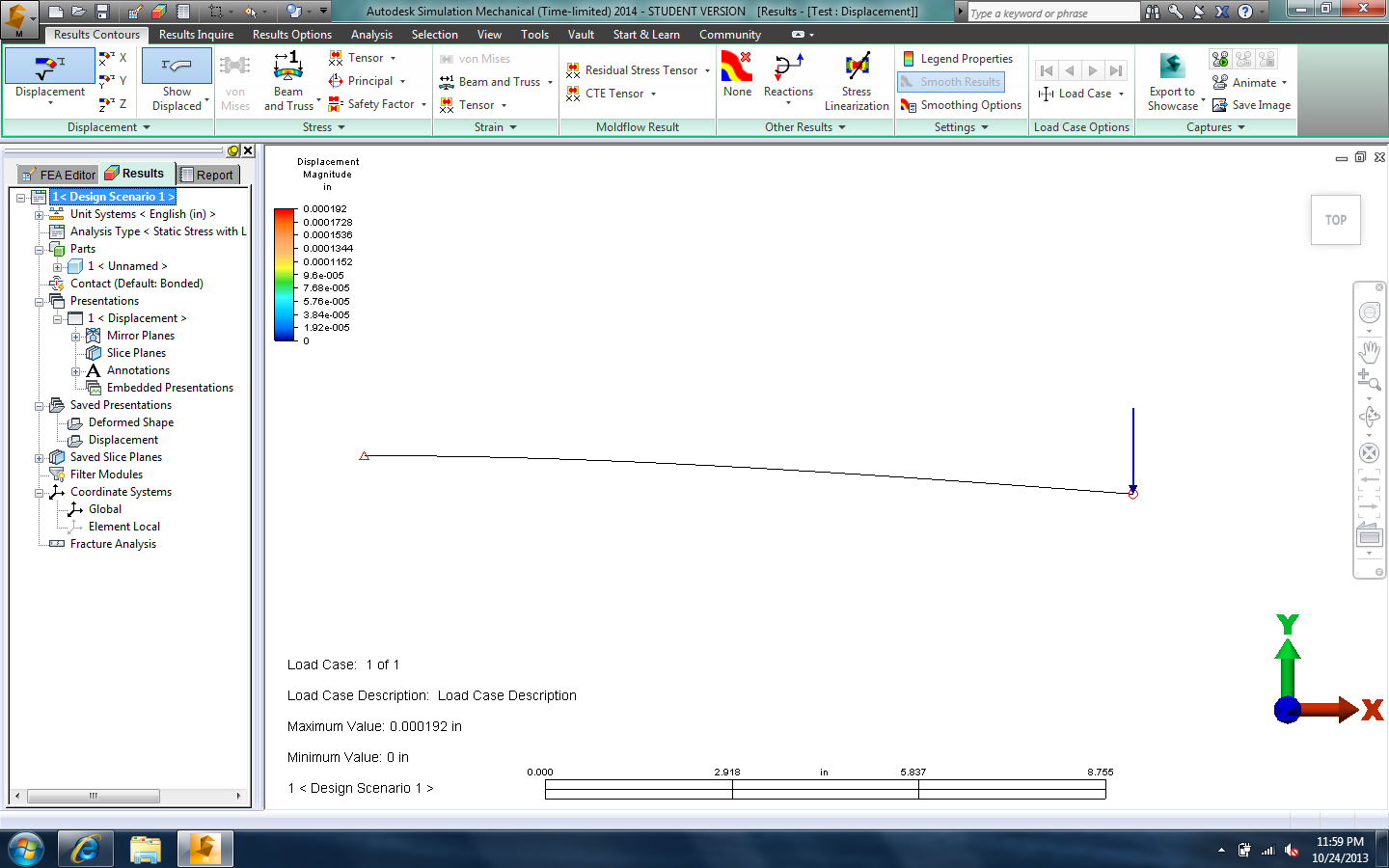Expand the Mirror Planes node
Screen dimensions: 1389x868
coord(76,336)
